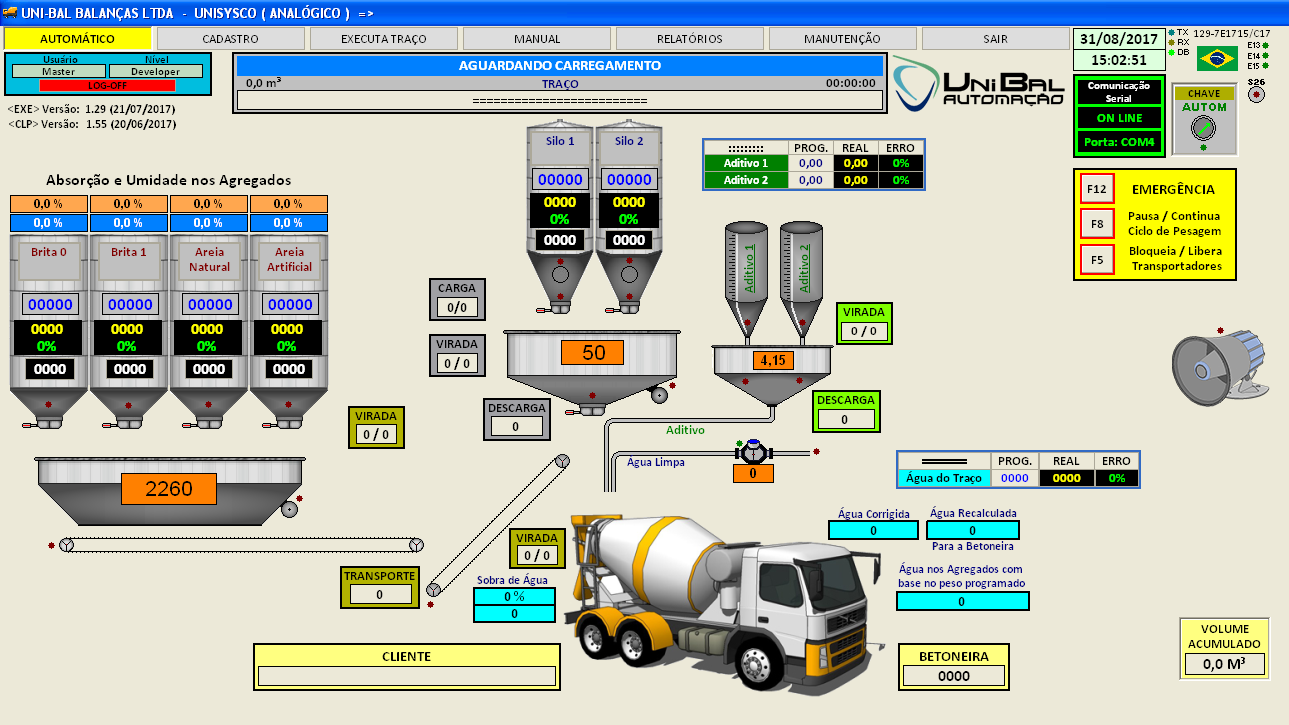Open the CADASTRO menu
Screen dimensions: 1289x725
tap(230, 39)
